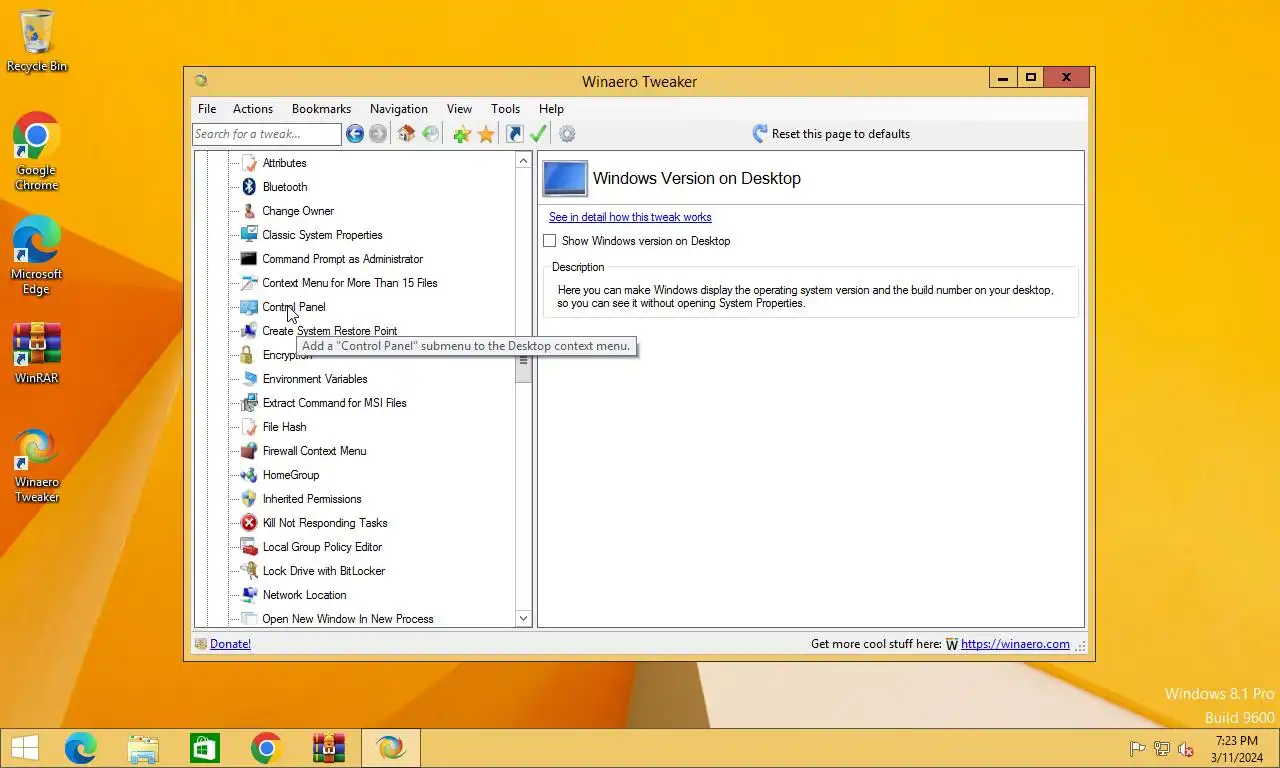
Task: Open the View menu
Action: pos(459,109)
